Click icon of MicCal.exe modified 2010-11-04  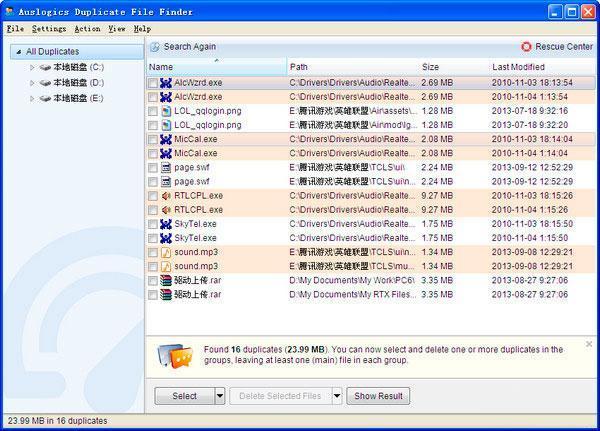click(x=166, y=153)
